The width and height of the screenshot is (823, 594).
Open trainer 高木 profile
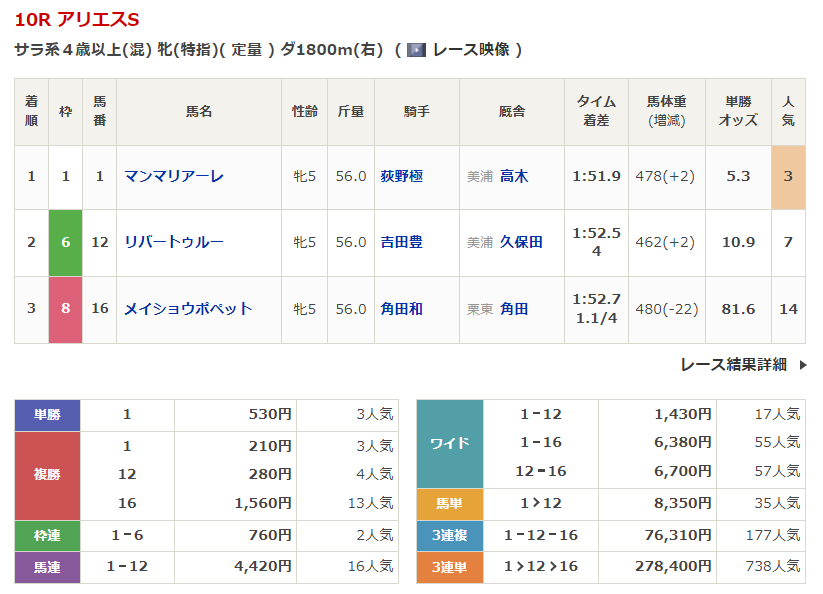[514, 176]
